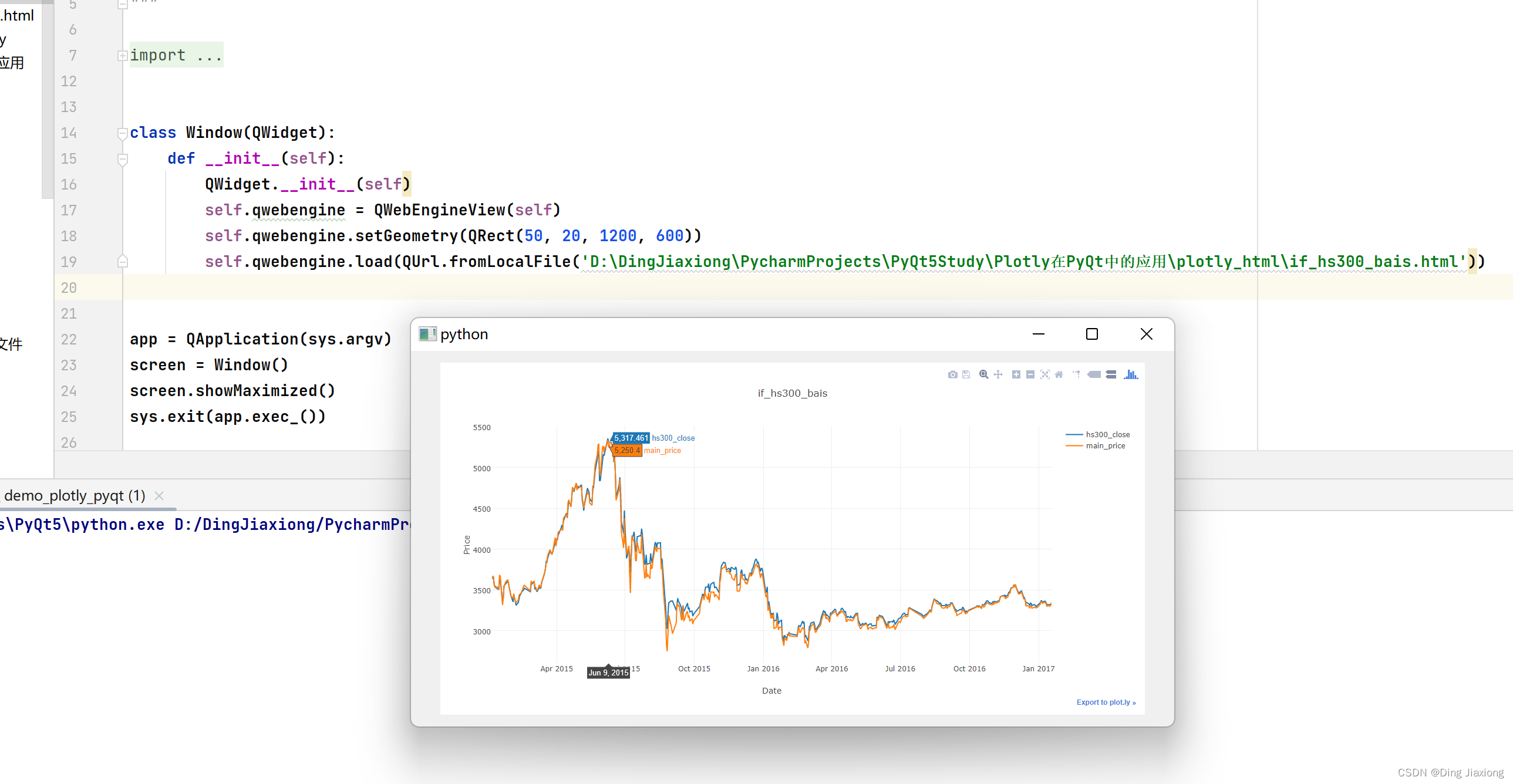Switch to the demo_plotly_pyqt (1) tab
This screenshot has height=784, width=1513.
(74, 495)
